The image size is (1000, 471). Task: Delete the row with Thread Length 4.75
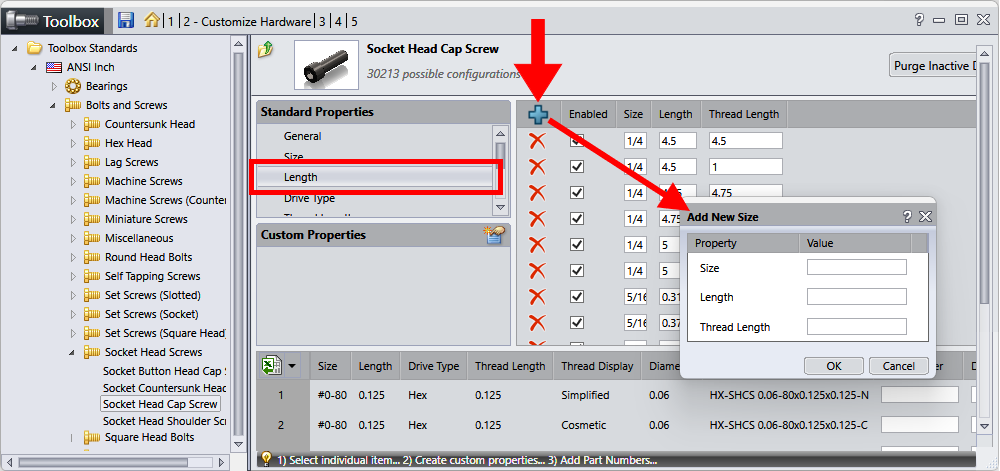[538, 192]
